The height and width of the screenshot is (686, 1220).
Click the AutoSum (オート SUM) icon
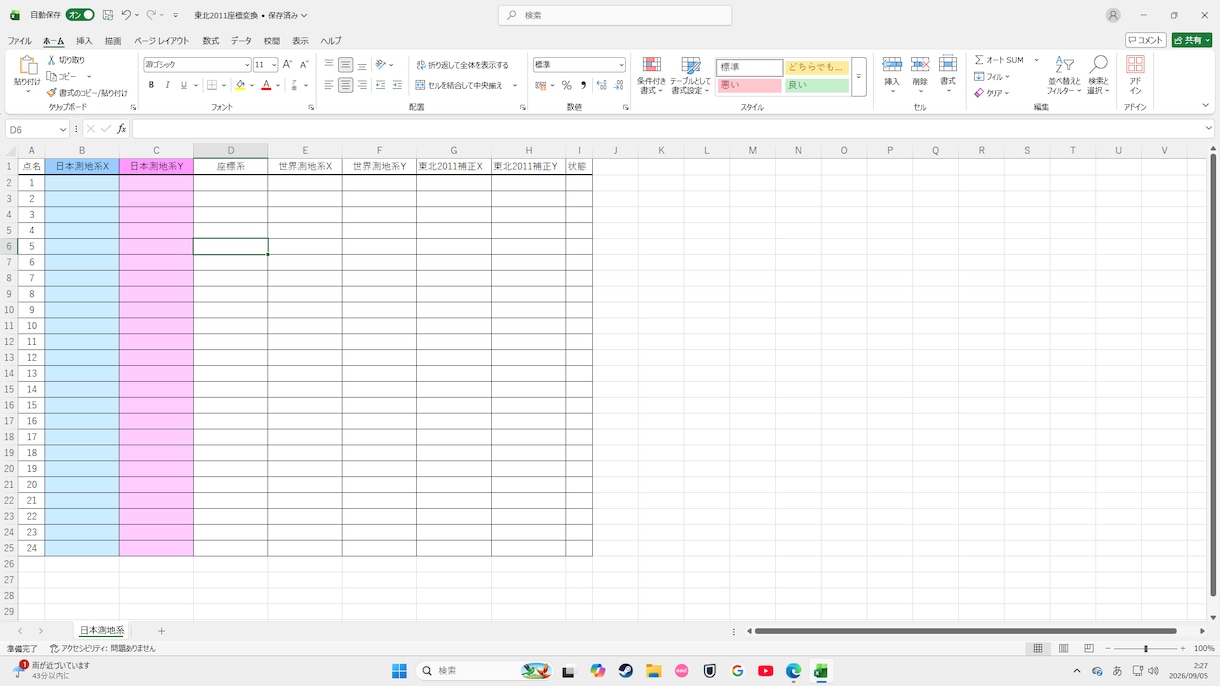click(980, 60)
